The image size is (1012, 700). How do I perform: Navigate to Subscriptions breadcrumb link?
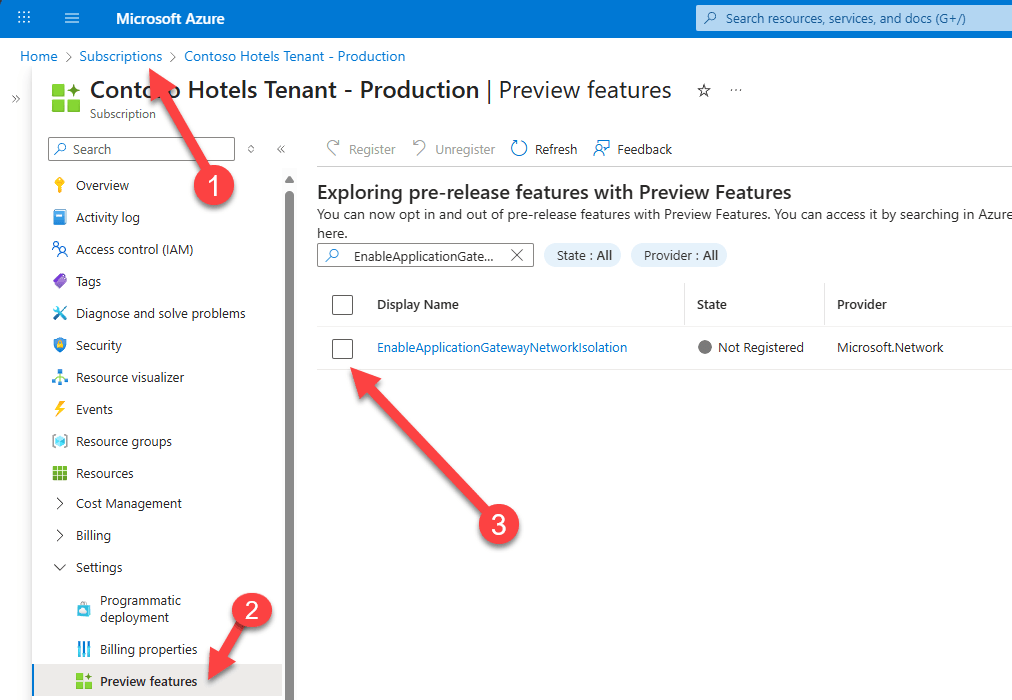(x=120, y=56)
